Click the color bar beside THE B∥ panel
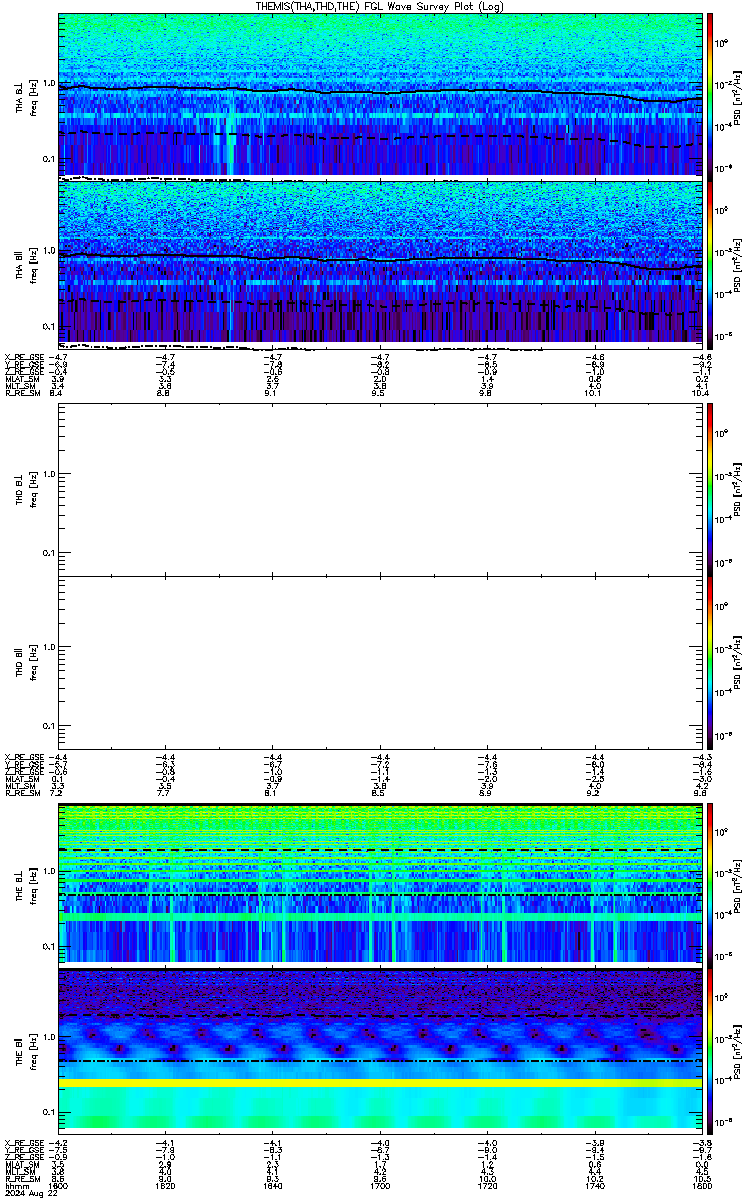The width and height of the screenshot is (750, 1200). pos(710,1049)
